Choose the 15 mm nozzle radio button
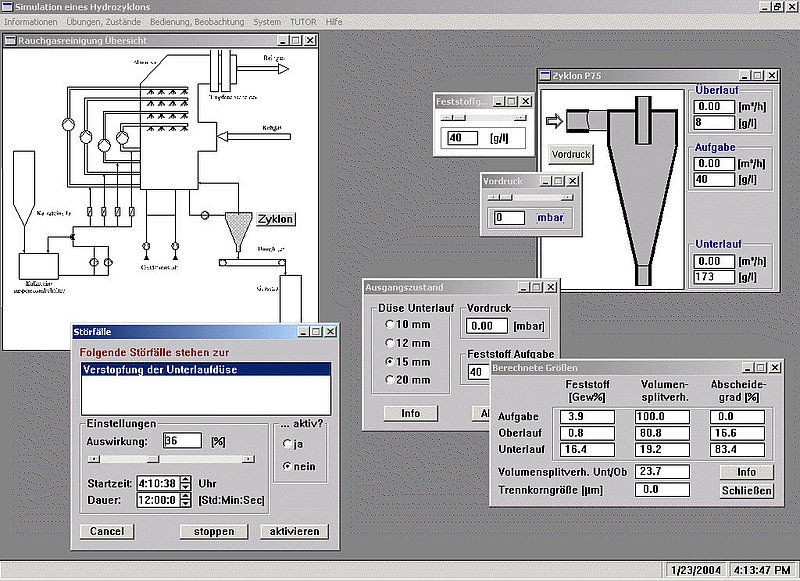This screenshot has height=581, width=800. [390, 362]
